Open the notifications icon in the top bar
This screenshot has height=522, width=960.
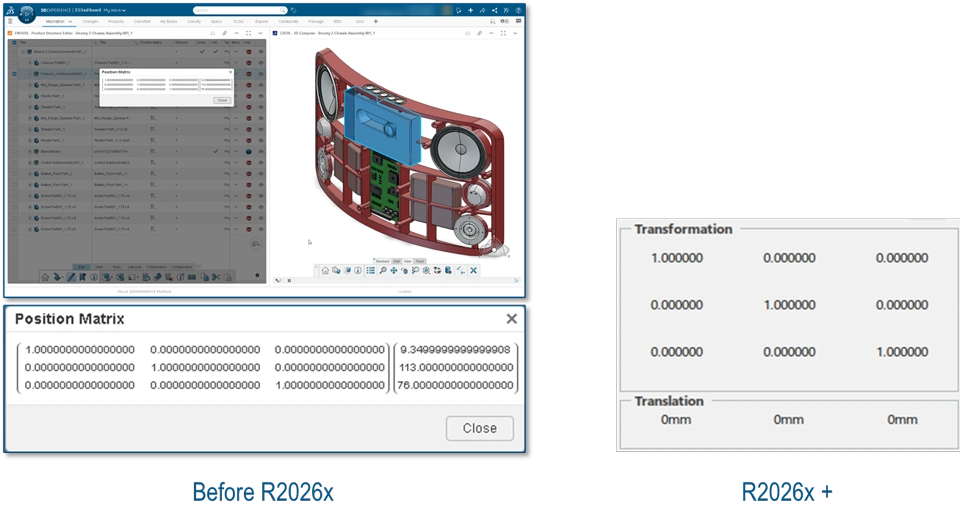(x=459, y=10)
